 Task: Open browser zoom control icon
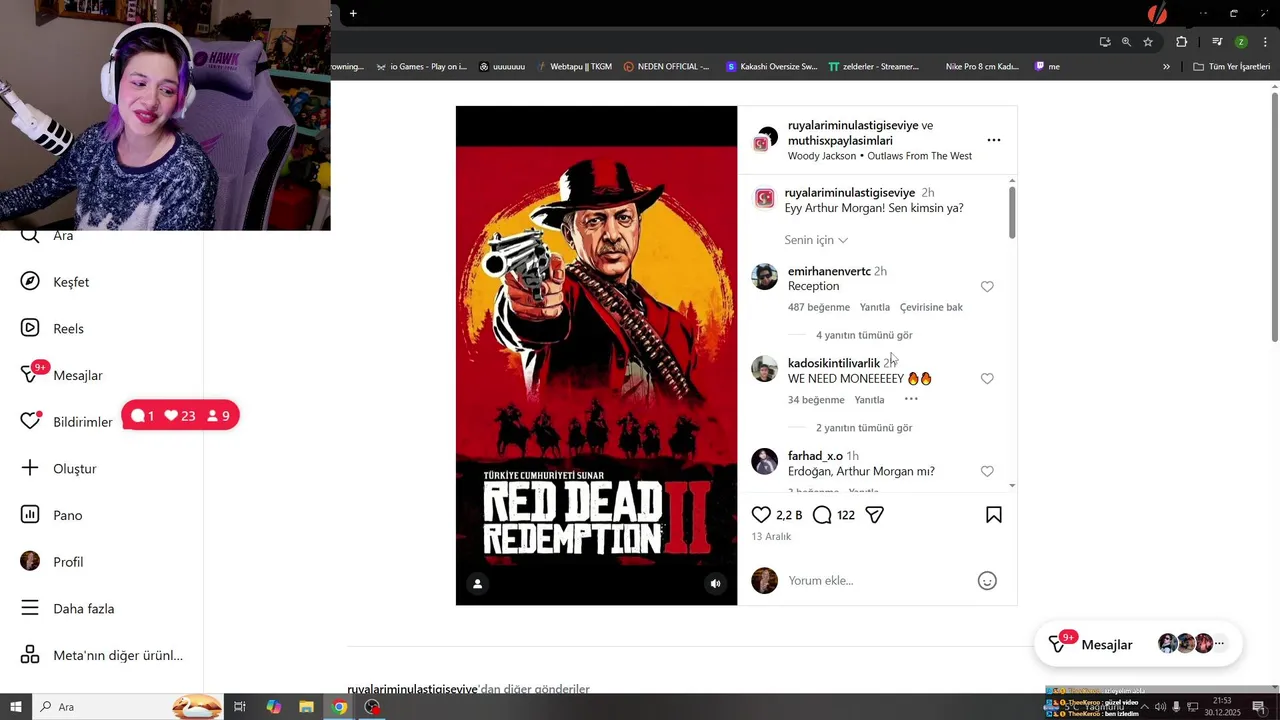1126,42
